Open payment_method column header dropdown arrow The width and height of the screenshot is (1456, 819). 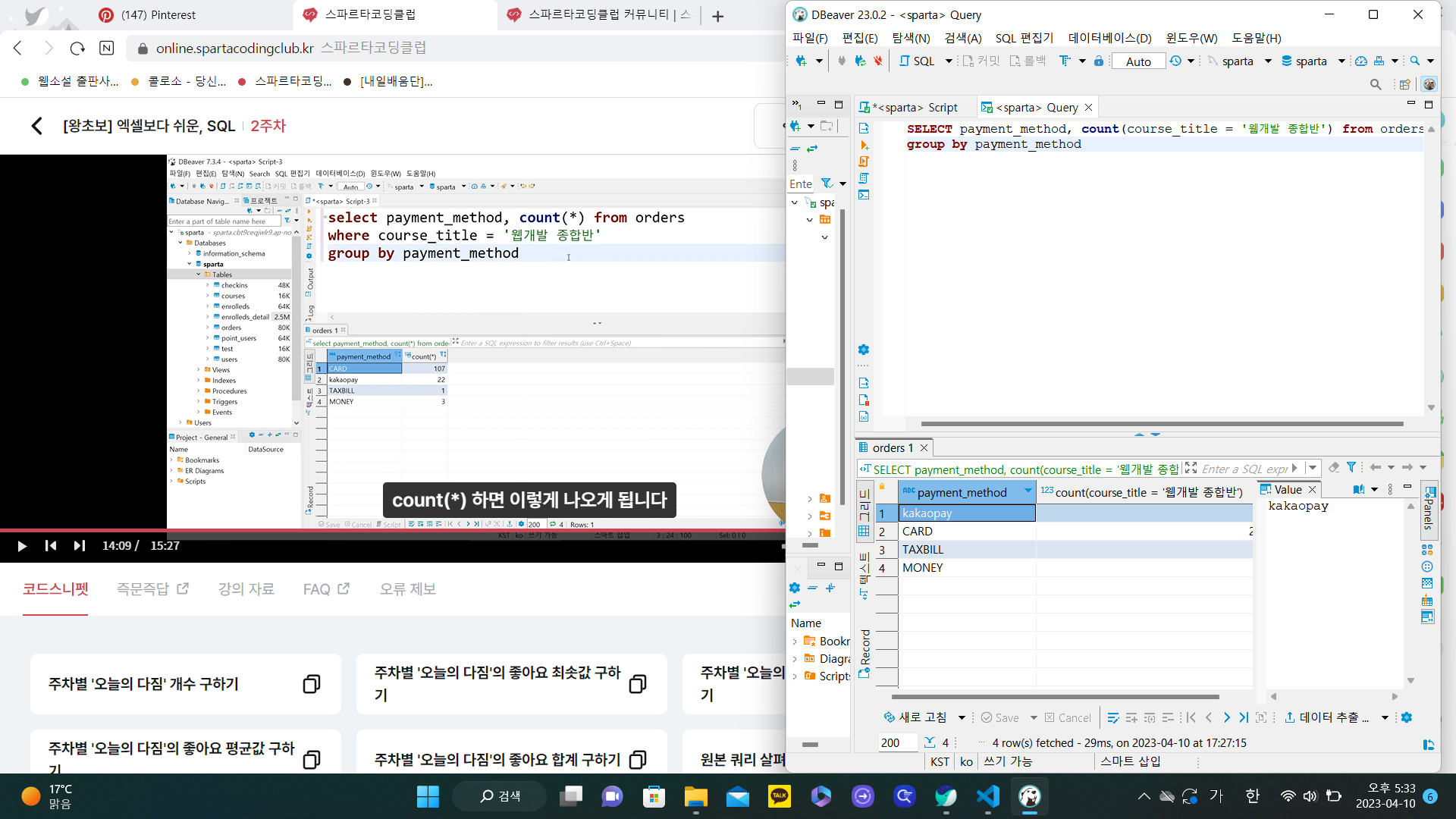[x=1028, y=491]
